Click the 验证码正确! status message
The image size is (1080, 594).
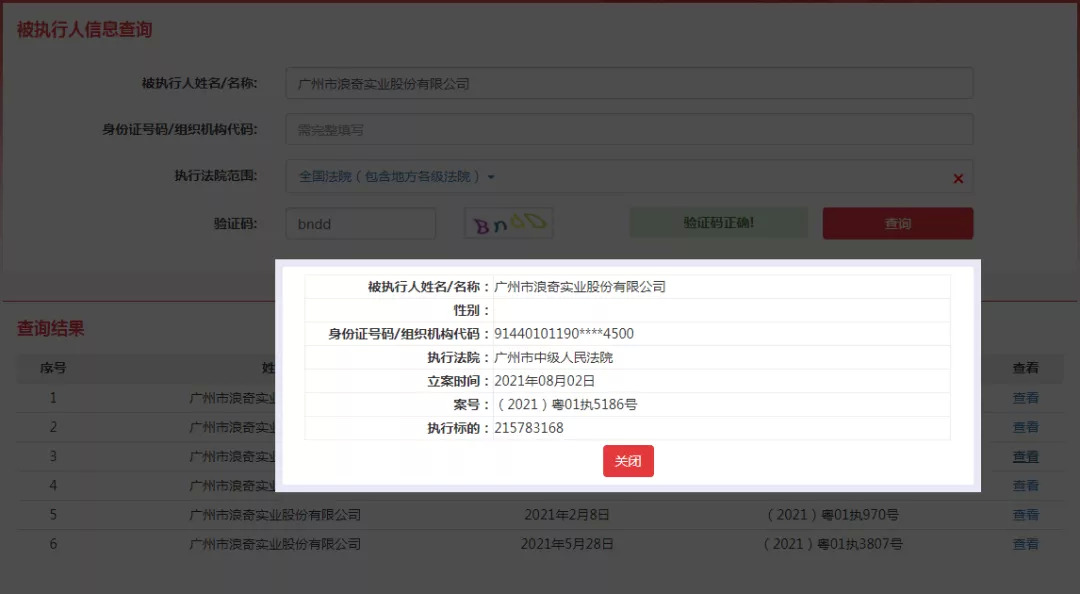718,223
